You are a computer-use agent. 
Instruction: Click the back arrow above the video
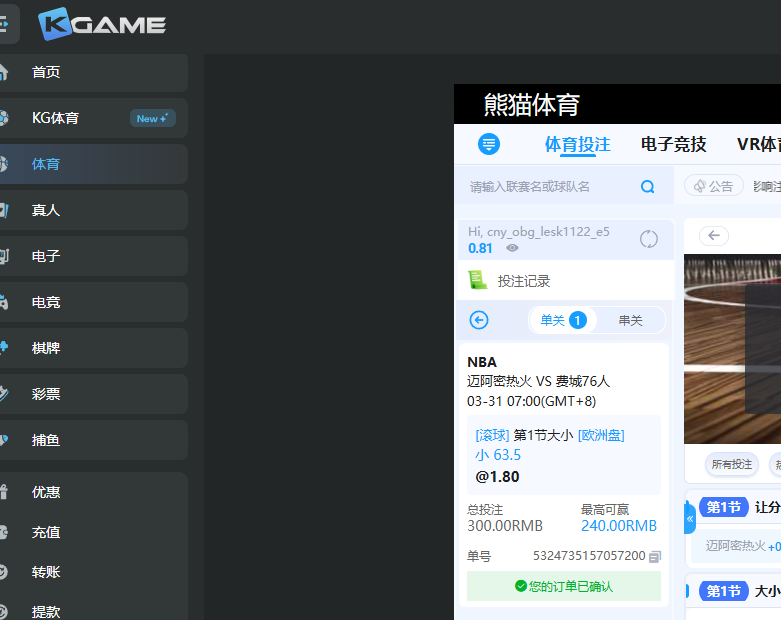[714, 236]
